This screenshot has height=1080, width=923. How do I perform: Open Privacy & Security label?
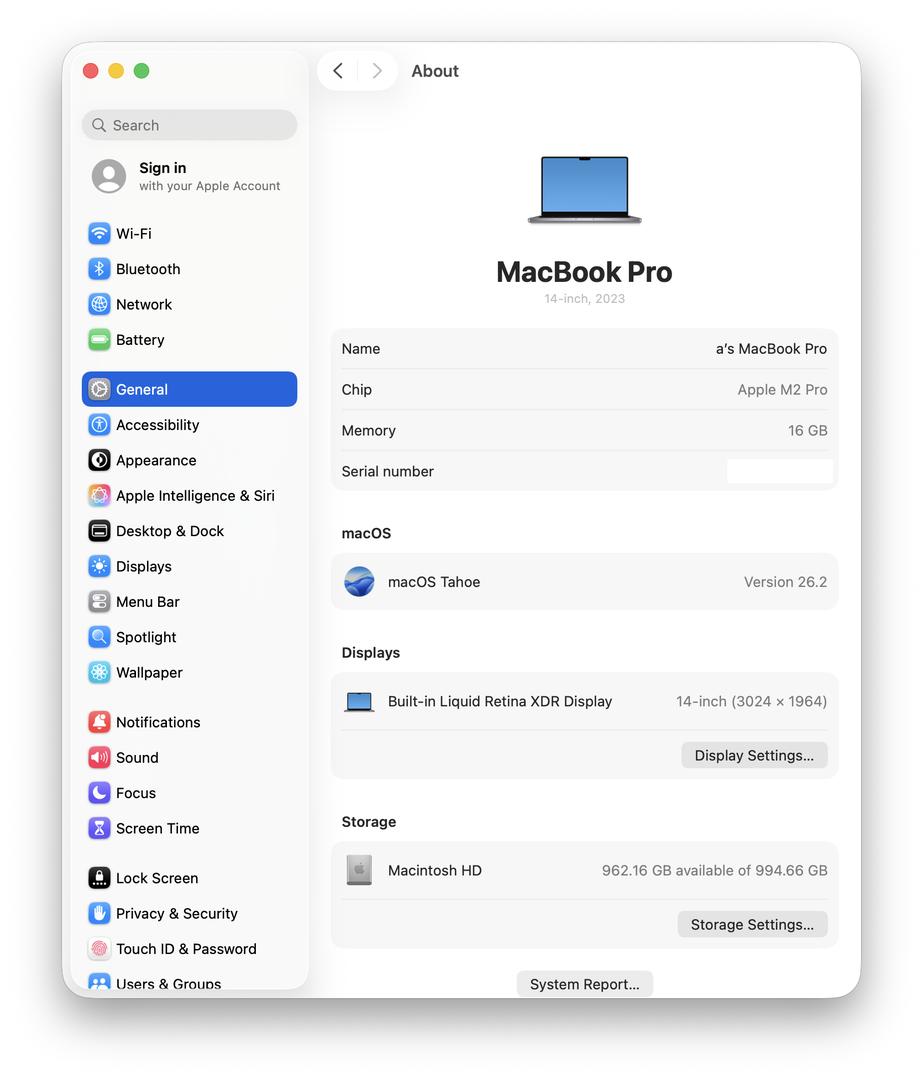click(177, 913)
